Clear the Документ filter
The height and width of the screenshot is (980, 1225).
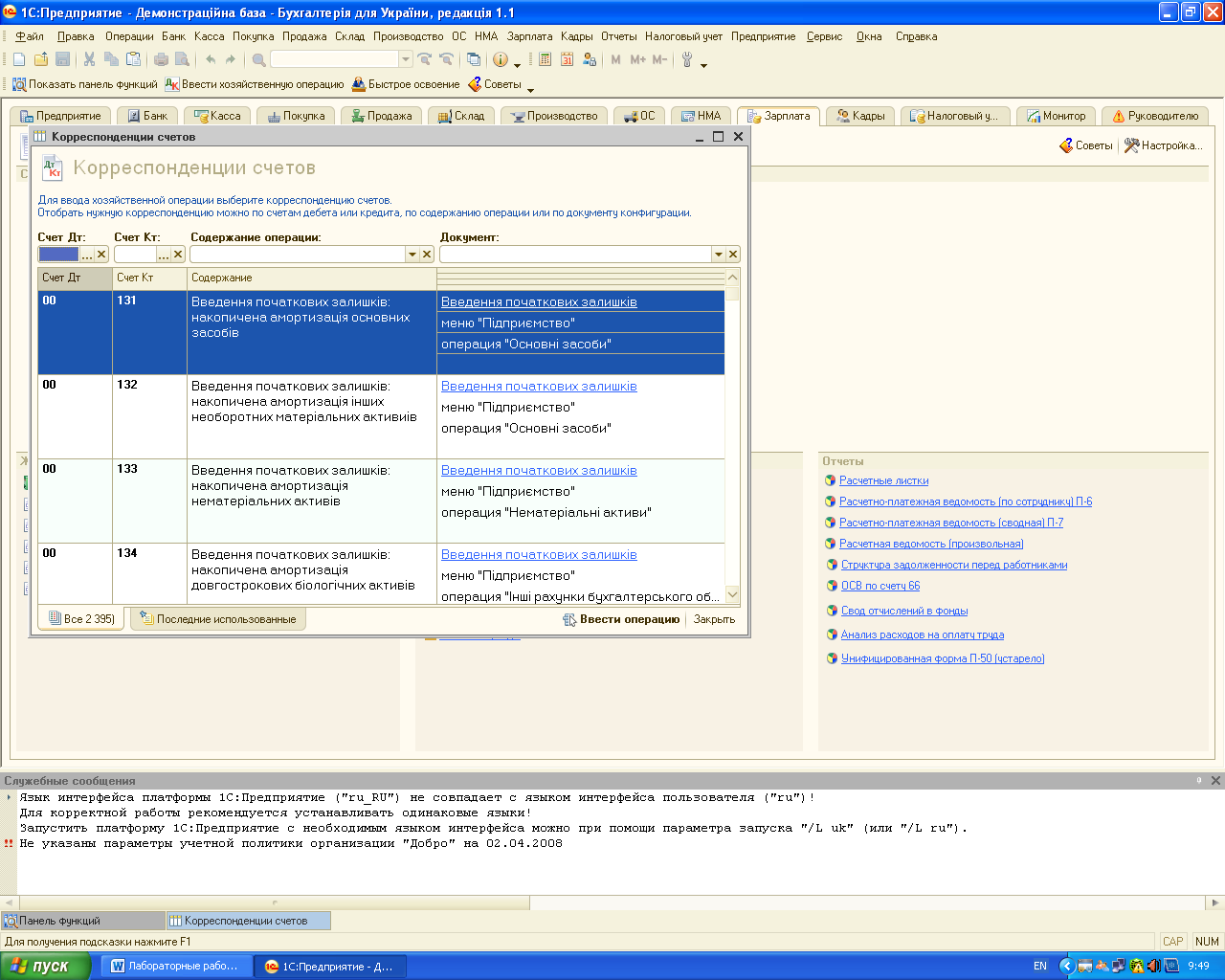[x=733, y=255]
